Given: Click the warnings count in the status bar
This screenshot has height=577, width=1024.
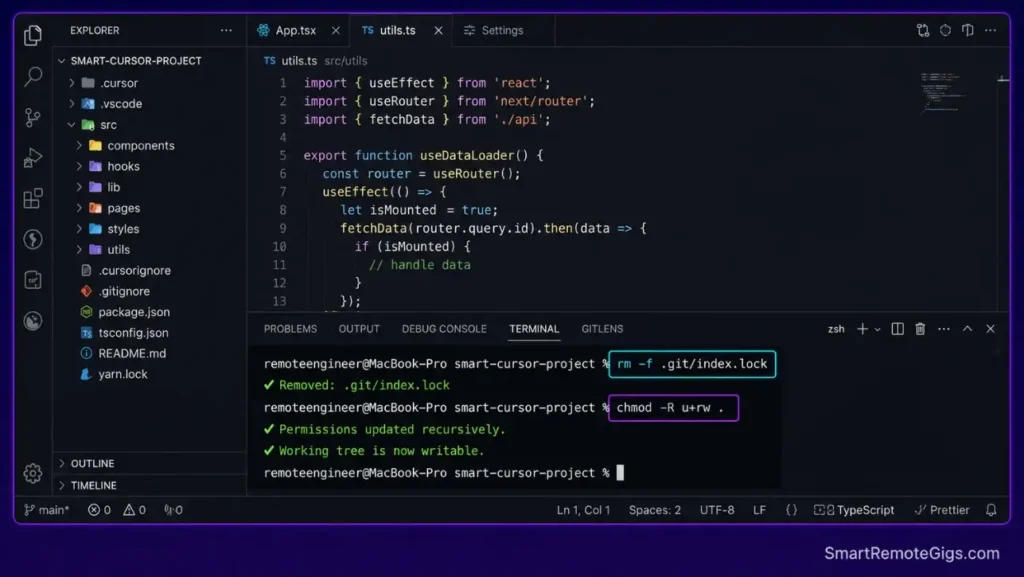Looking at the screenshot, I should 135,510.
